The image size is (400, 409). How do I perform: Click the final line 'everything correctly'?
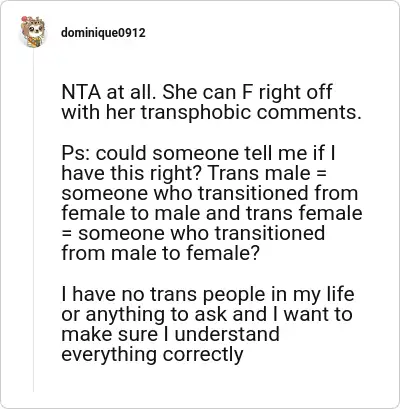point(152,355)
